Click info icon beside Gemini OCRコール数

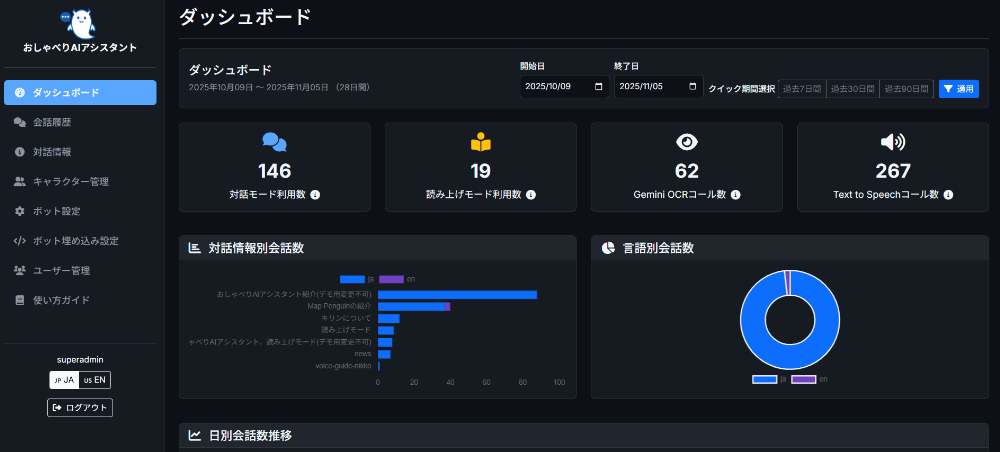tap(735, 195)
